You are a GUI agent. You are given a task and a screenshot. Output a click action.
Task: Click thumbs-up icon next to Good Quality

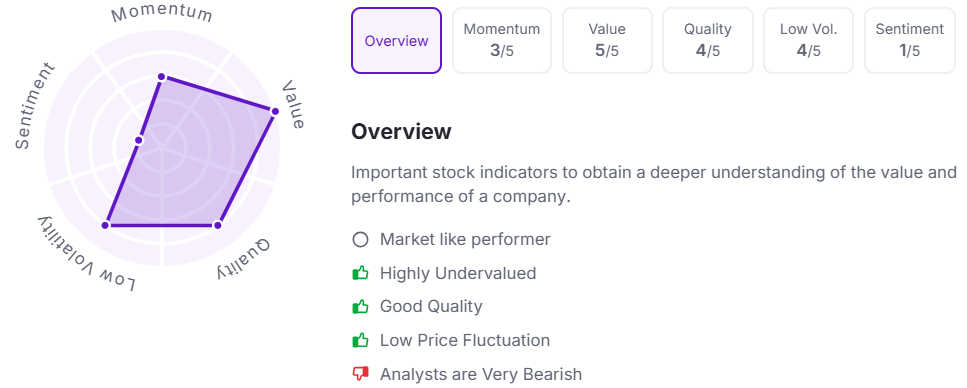pyautogui.click(x=360, y=306)
